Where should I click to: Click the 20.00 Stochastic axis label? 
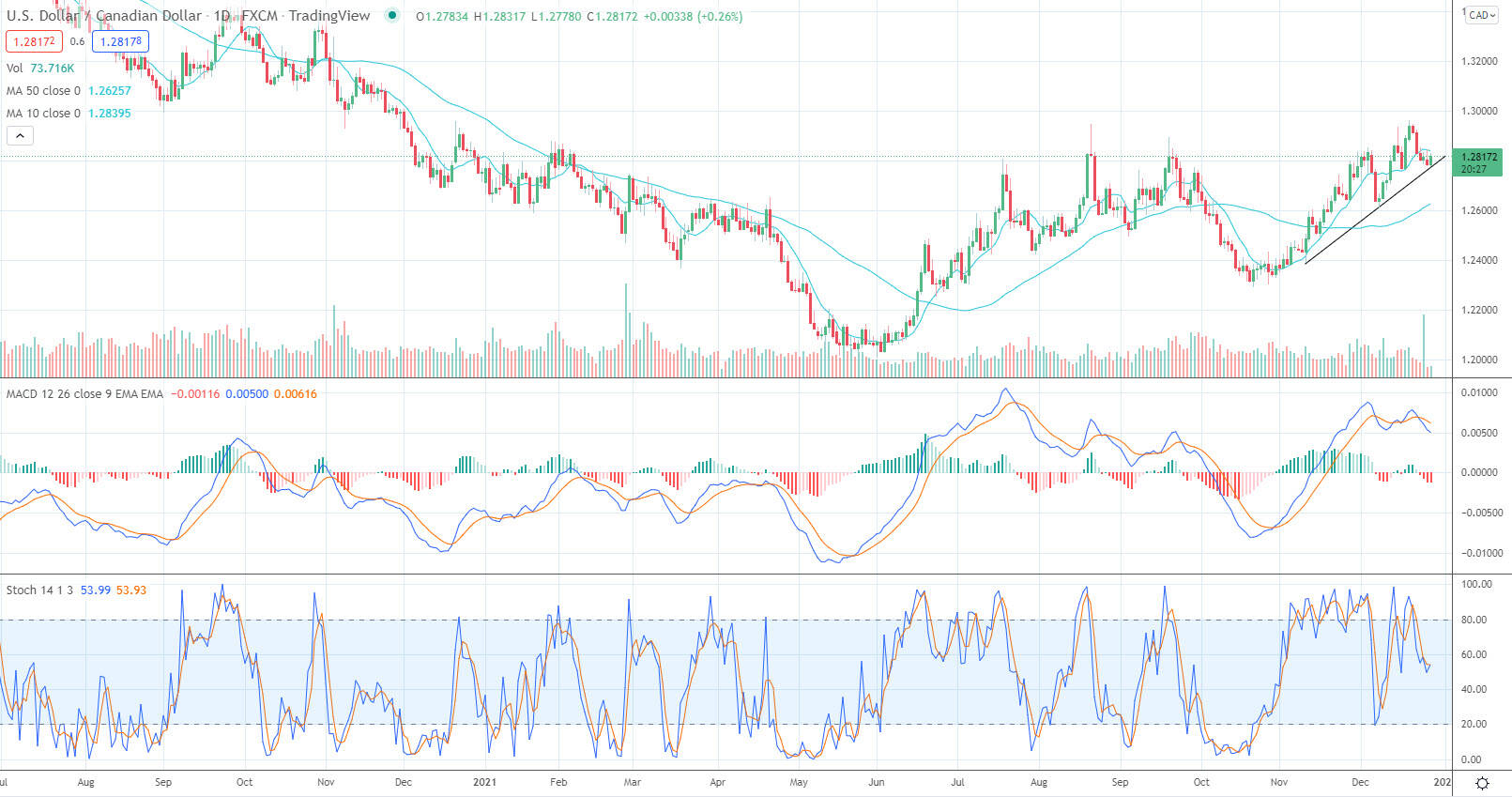pyautogui.click(x=1474, y=725)
